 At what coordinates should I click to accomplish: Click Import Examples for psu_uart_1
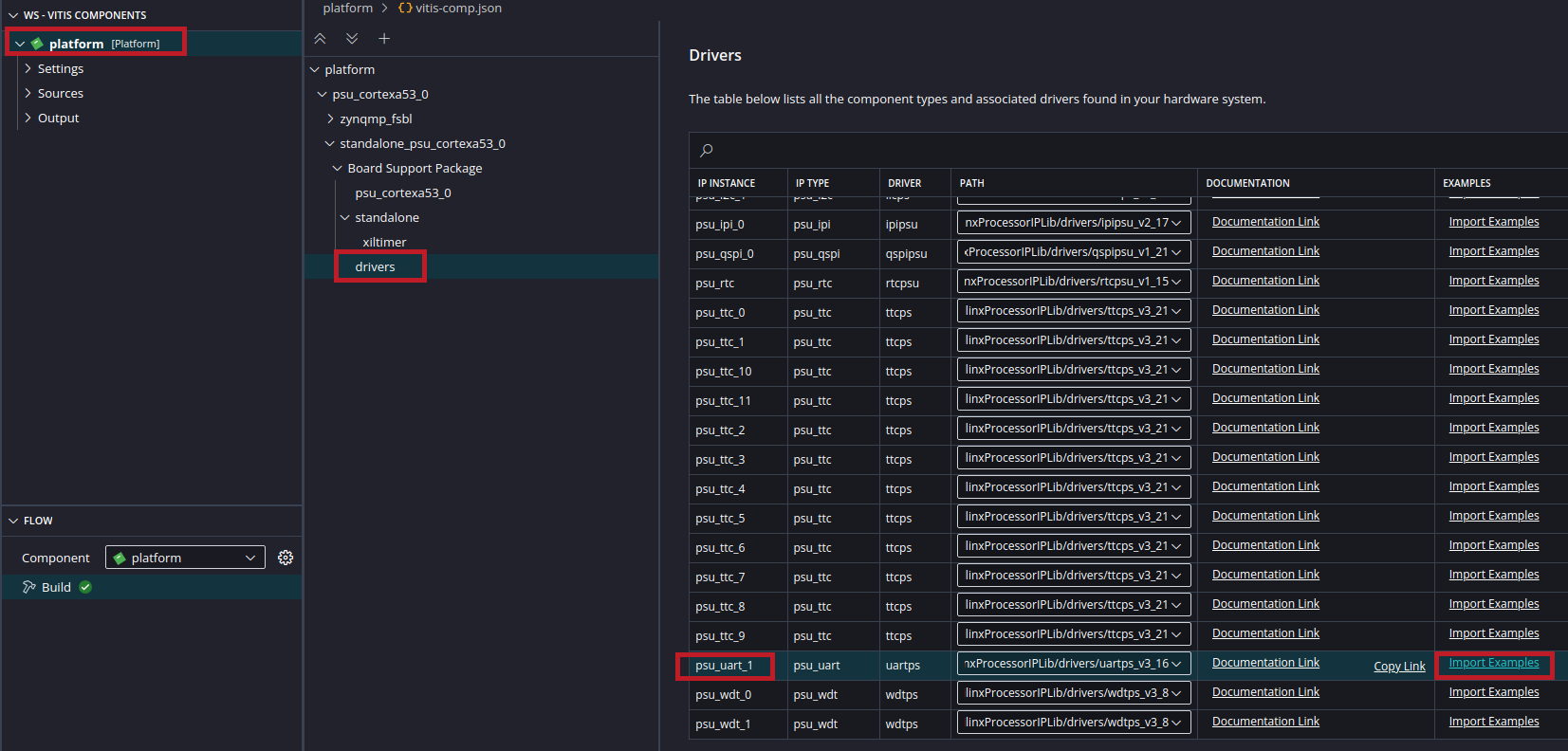coord(1493,663)
